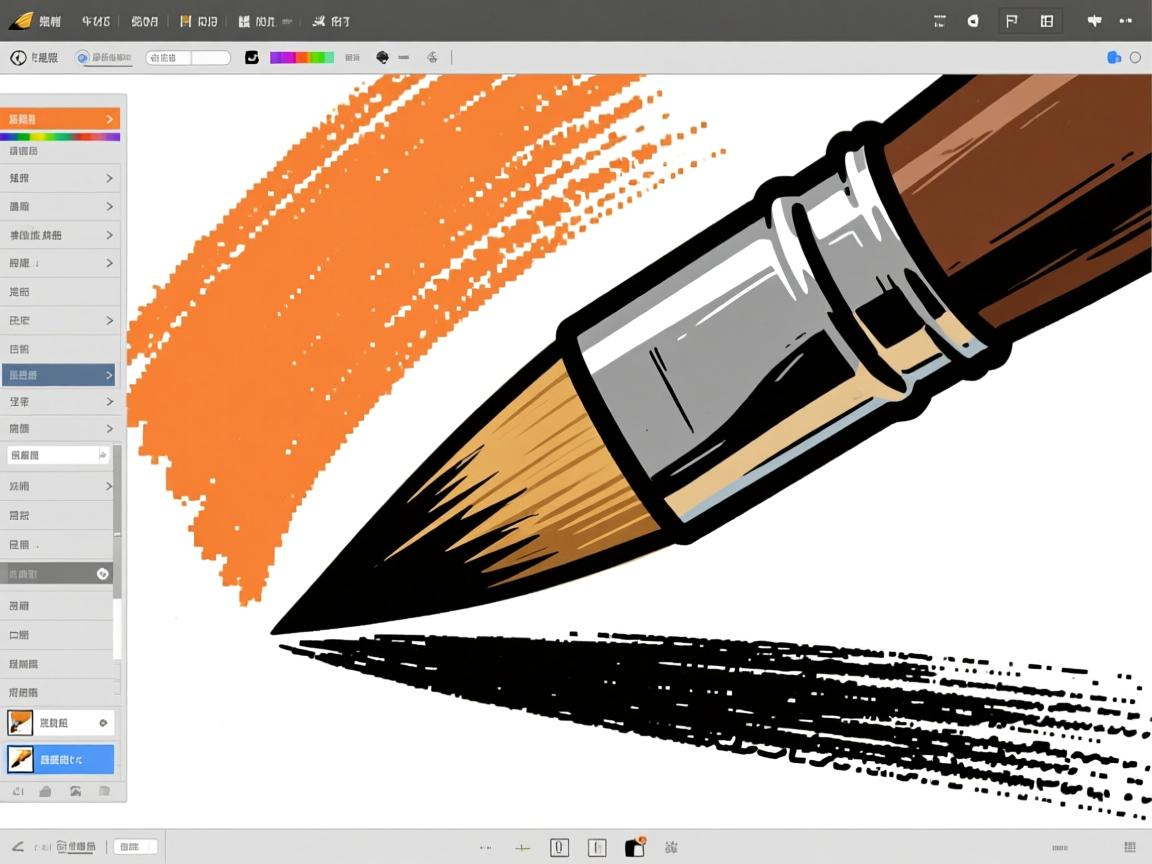Select the orange stroke layer thumbnail

(x=21, y=723)
